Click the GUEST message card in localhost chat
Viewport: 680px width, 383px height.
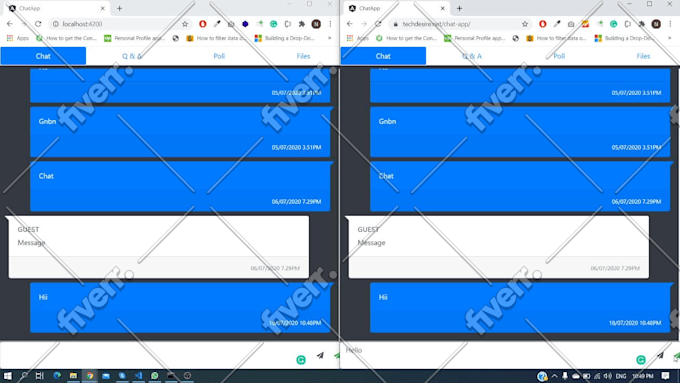click(x=159, y=247)
